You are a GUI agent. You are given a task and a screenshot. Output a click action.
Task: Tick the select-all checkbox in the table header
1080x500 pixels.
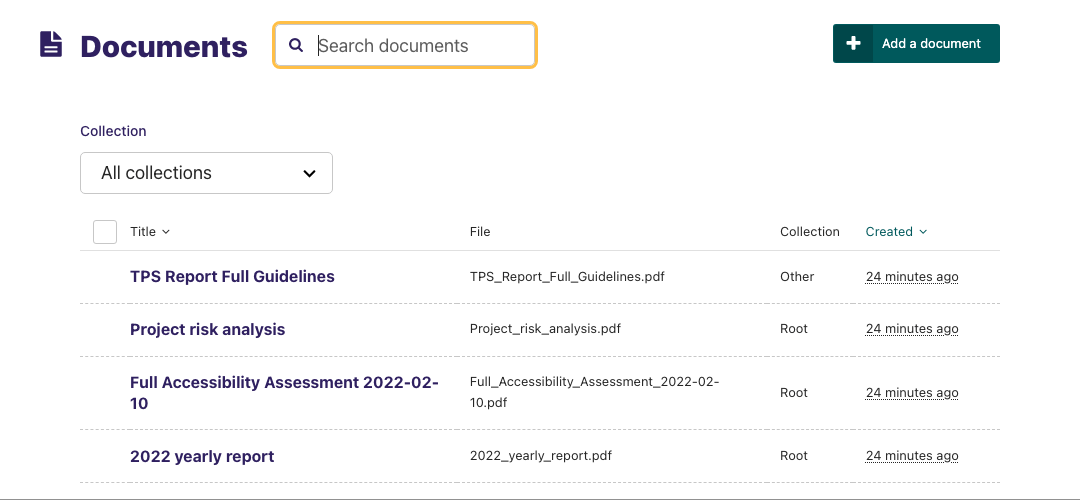pos(105,232)
